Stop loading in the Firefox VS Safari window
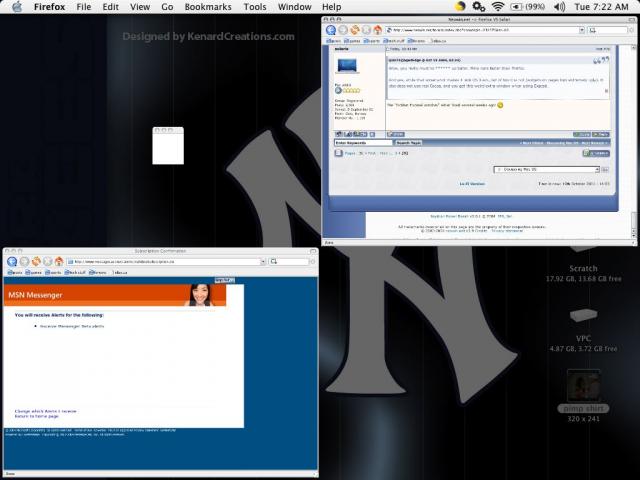Viewport: 640px width, 480px height. [367, 30]
